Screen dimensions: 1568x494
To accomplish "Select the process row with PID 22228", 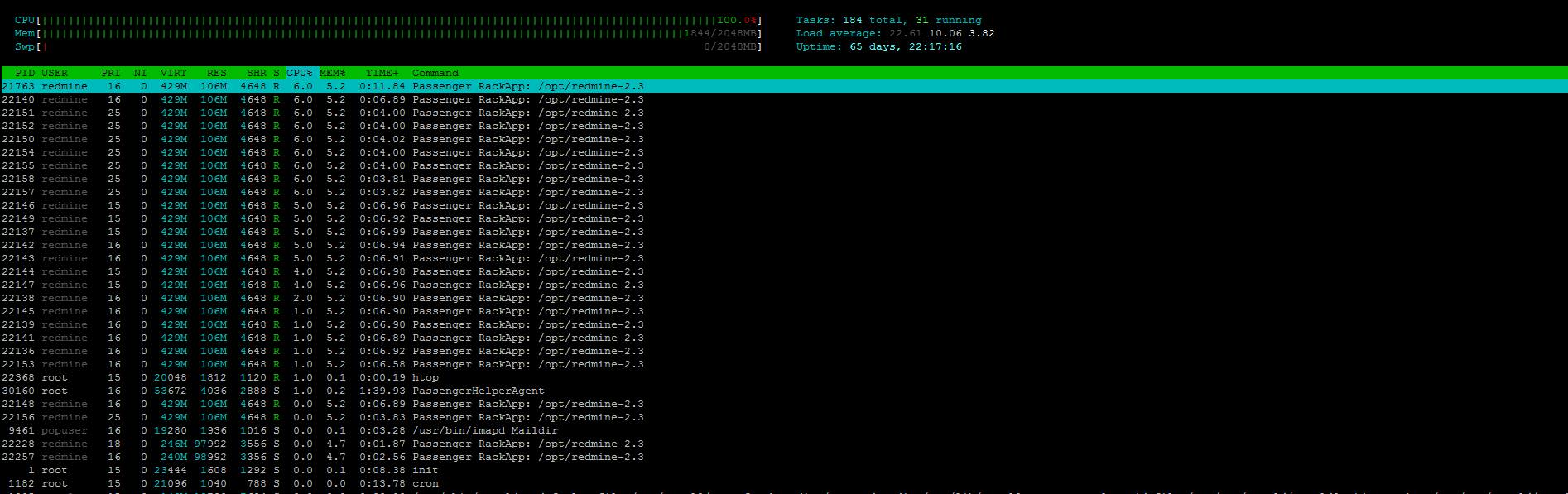I will point(784,444).
